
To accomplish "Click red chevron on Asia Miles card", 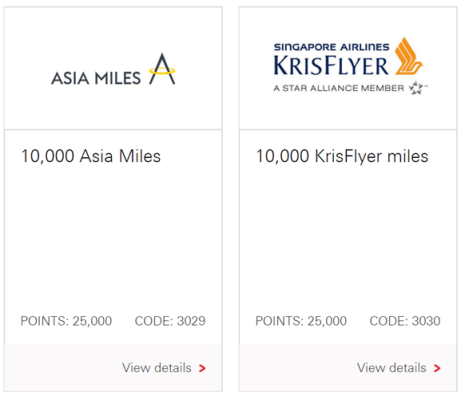I will [202, 368].
